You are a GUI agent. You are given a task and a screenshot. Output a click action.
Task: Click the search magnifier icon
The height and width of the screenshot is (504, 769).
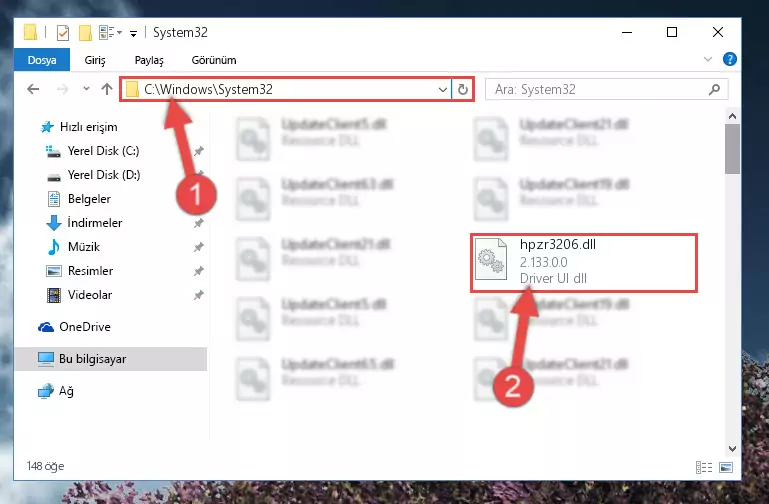[x=715, y=89]
